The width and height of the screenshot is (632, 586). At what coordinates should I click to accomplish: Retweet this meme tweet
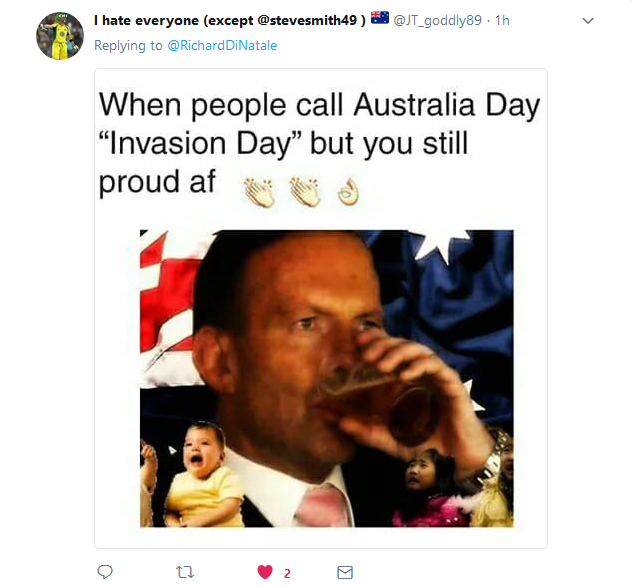(x=185, y=572)
